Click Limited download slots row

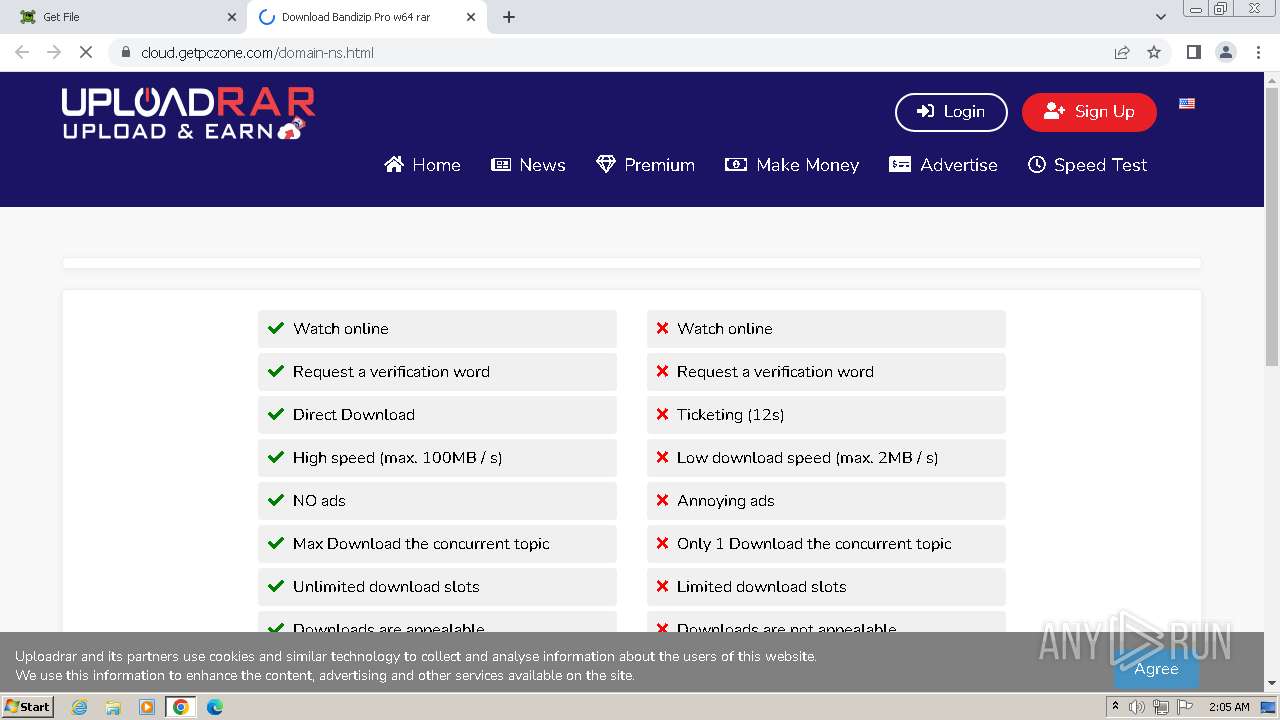coord(826,587)
